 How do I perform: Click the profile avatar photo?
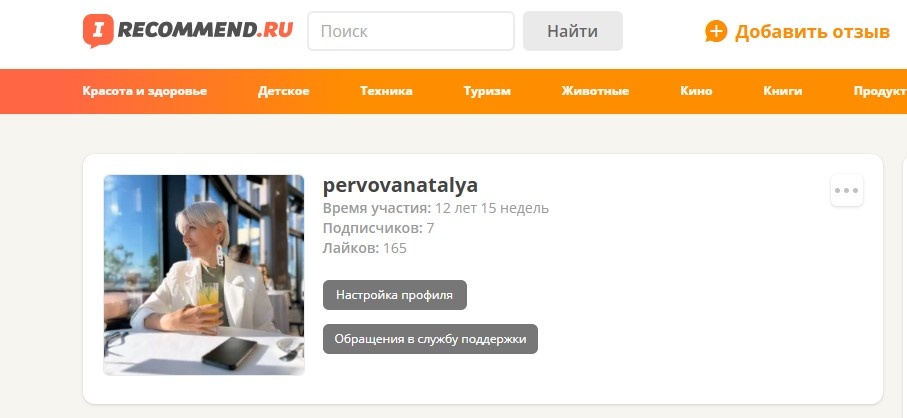[204, 275]
